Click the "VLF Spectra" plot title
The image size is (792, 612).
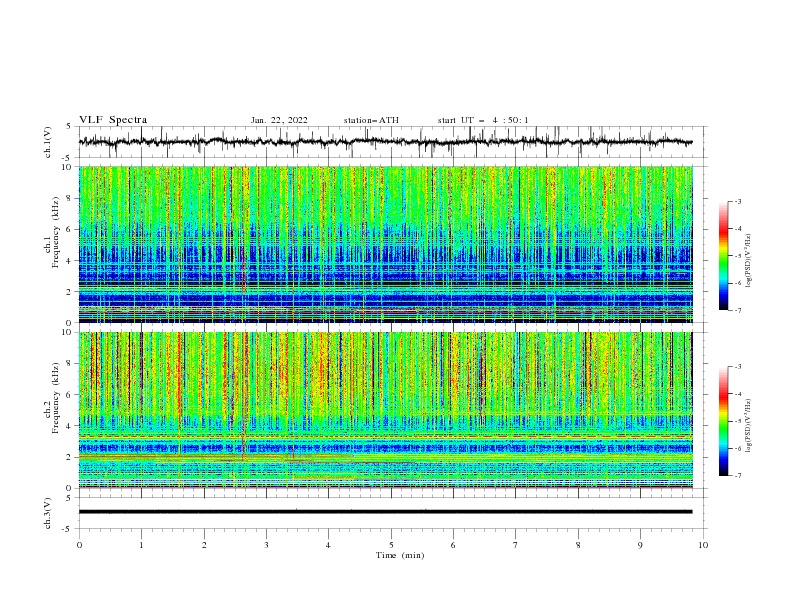click(x=113, y=120)
